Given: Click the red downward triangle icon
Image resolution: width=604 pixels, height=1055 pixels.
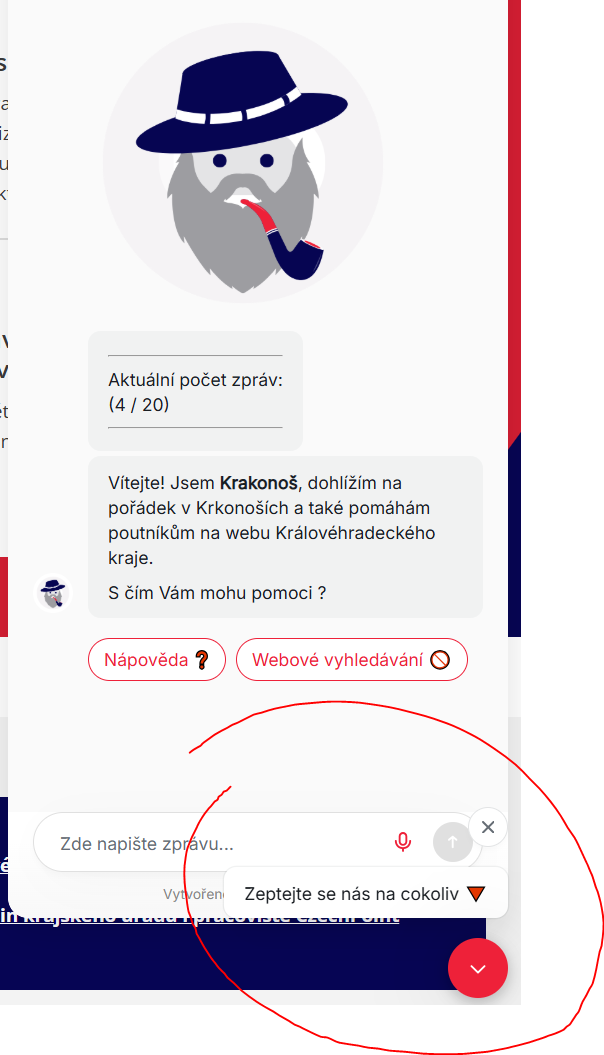Looking at the screenshot, I should pyautogui.click(x=476, y=894).
